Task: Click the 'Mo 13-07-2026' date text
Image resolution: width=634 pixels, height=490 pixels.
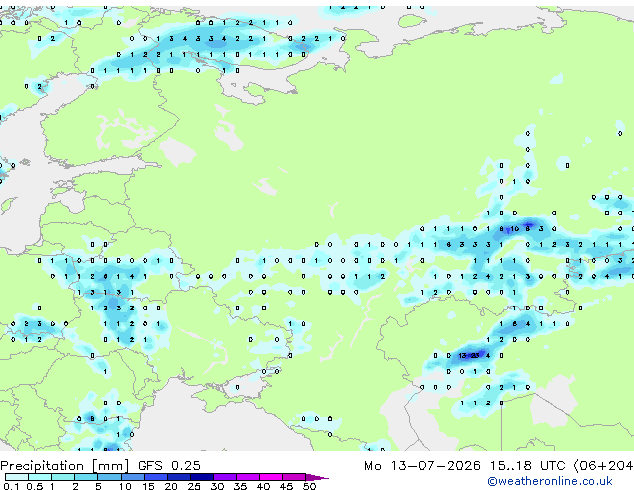Action: pos(422,466)
